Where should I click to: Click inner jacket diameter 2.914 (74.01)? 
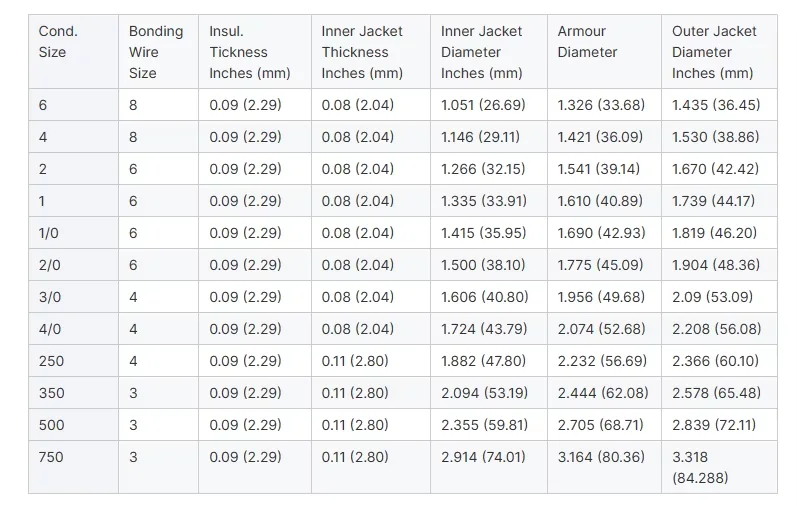coord(483,457)
